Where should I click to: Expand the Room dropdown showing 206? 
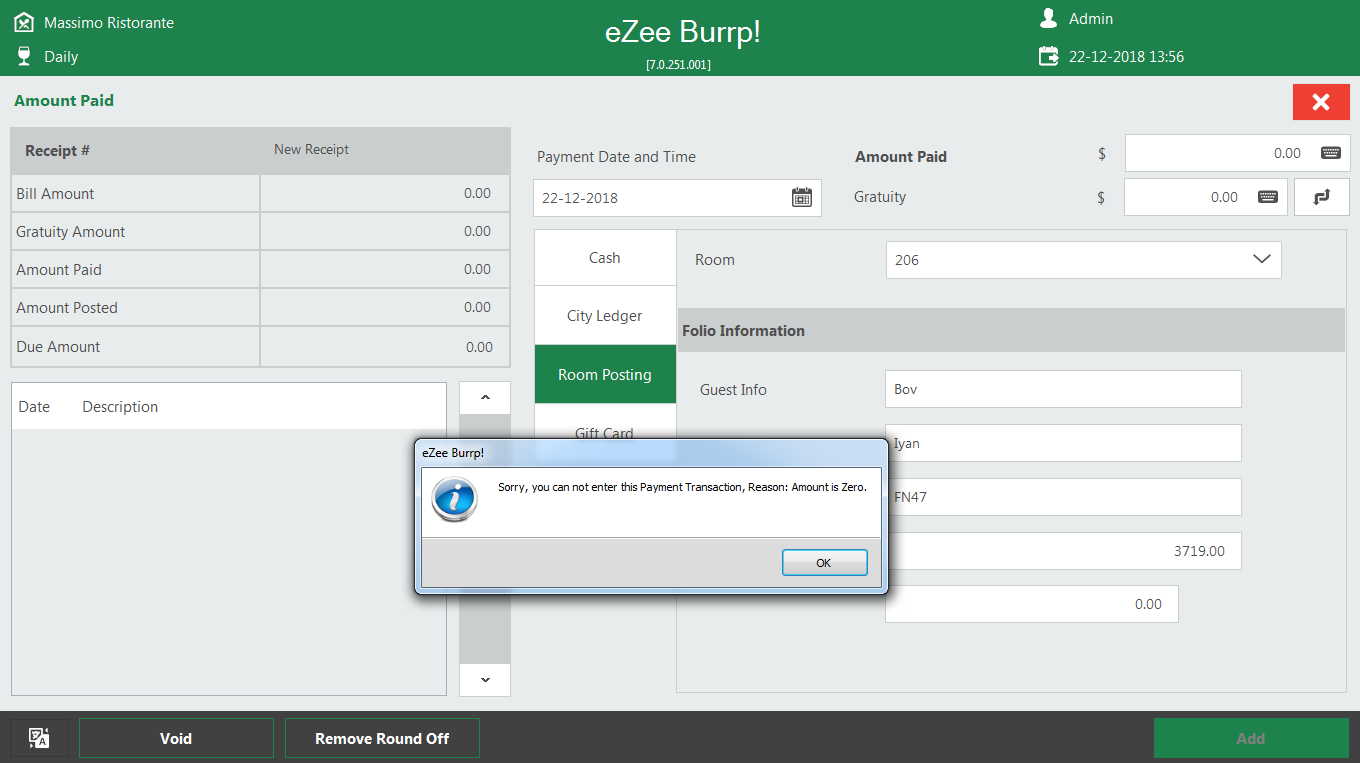[x=1261, y=259]
